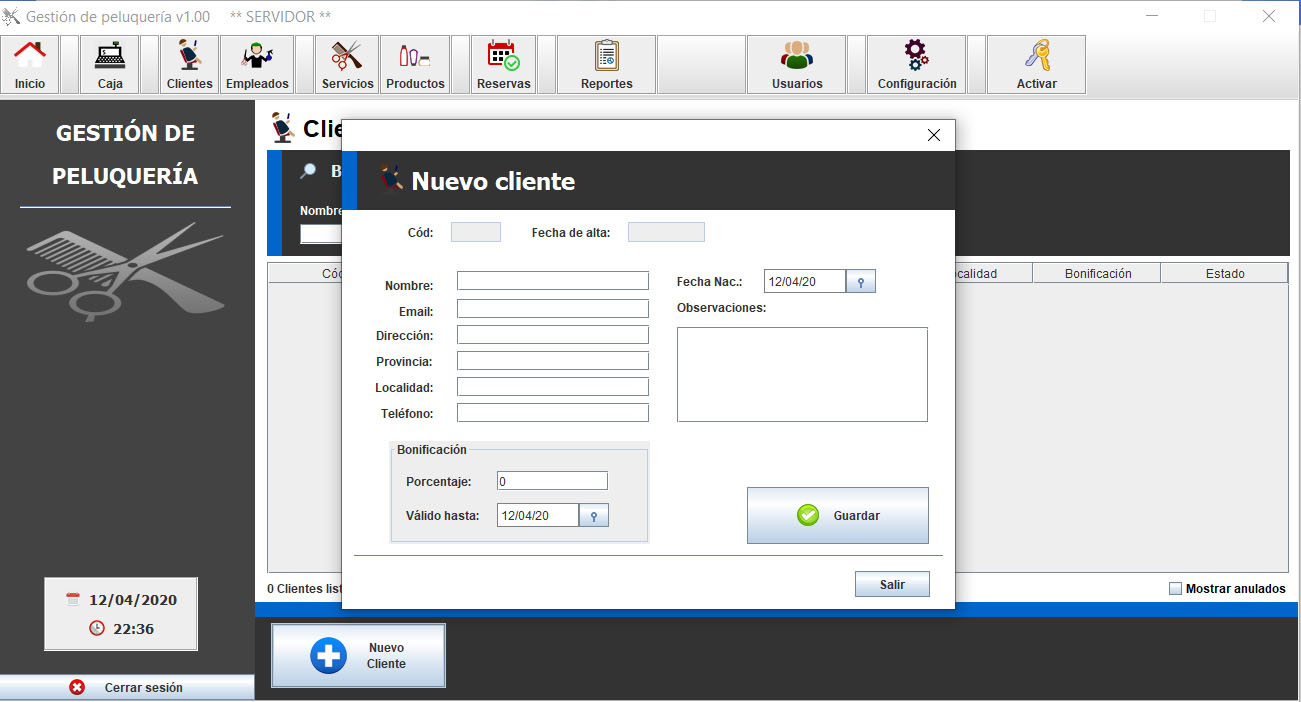Click the Nombre text field
The height and width of the screenshot is (702, 1301).
point(552,281)
